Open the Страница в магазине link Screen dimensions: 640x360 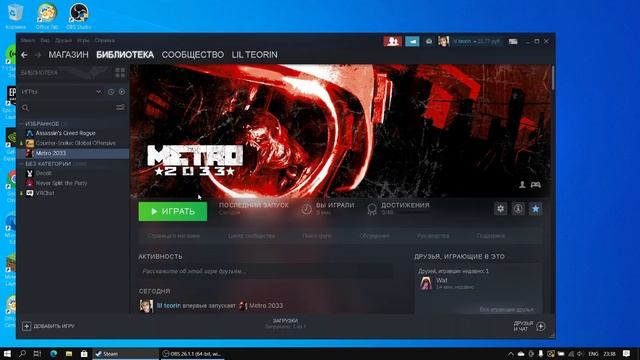click(174, 236)
